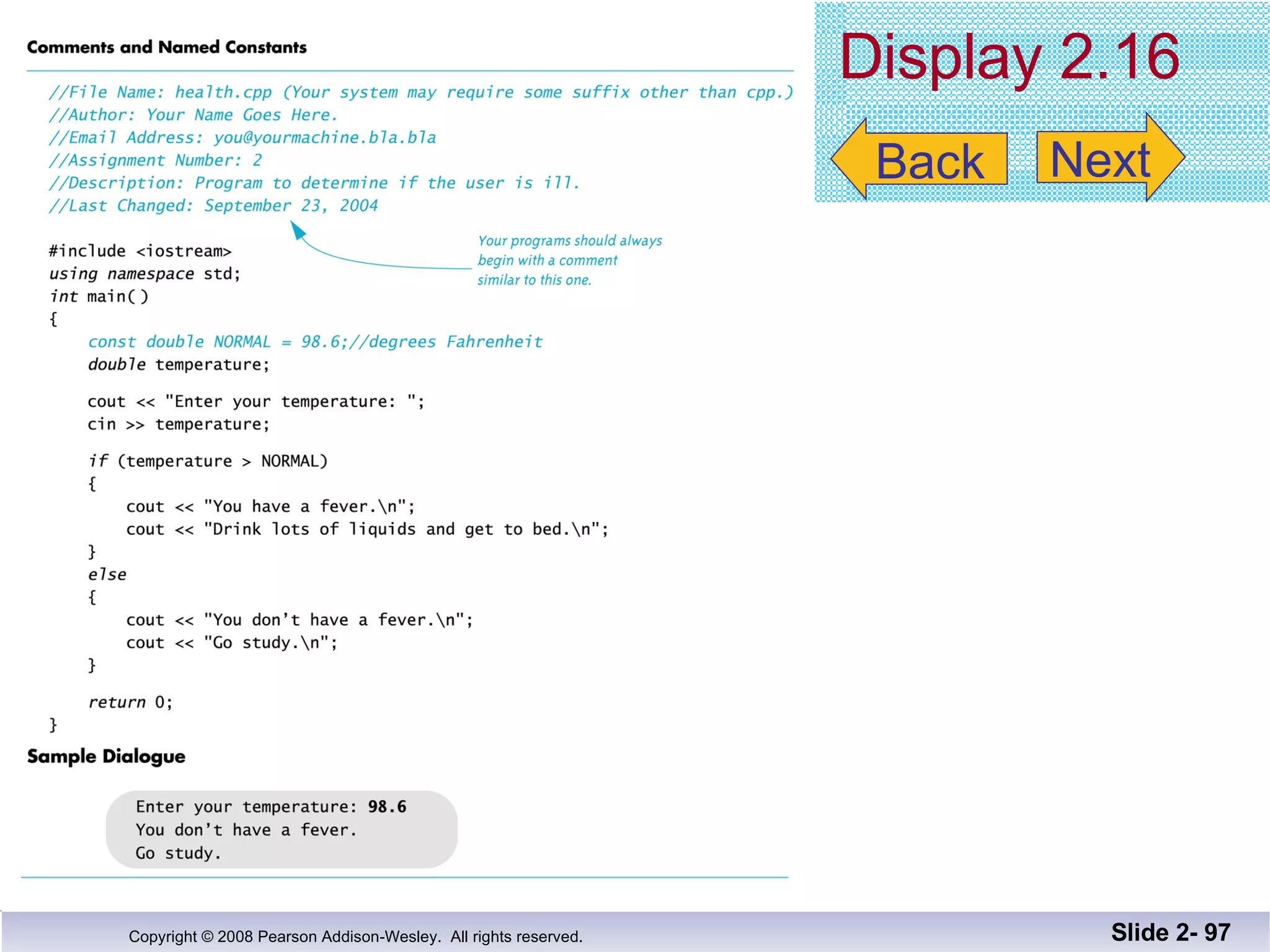Click the Comments and Named Constants heading

[x=167, y=47]
